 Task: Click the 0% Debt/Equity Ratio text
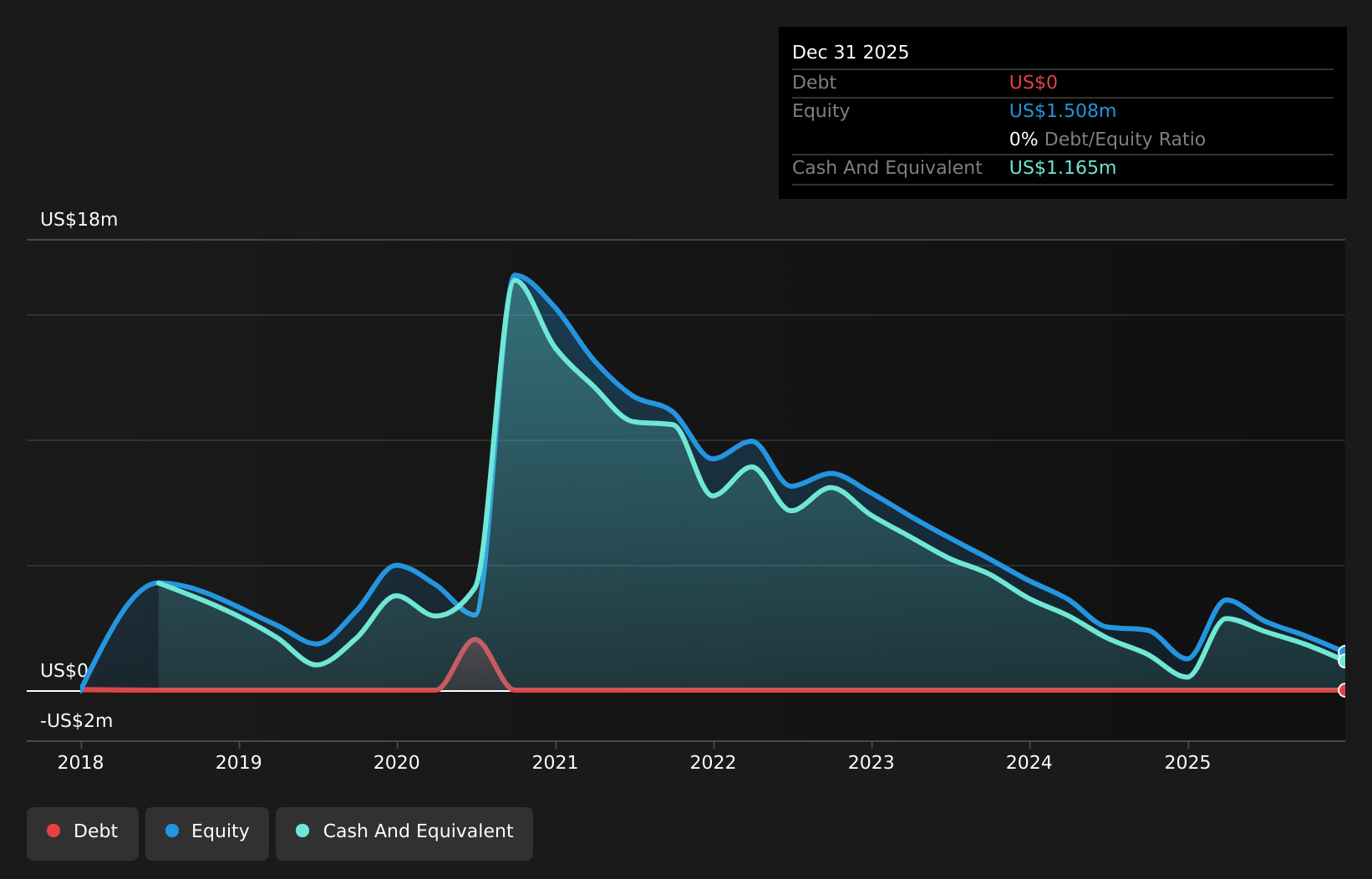[x=1107, y=139]
